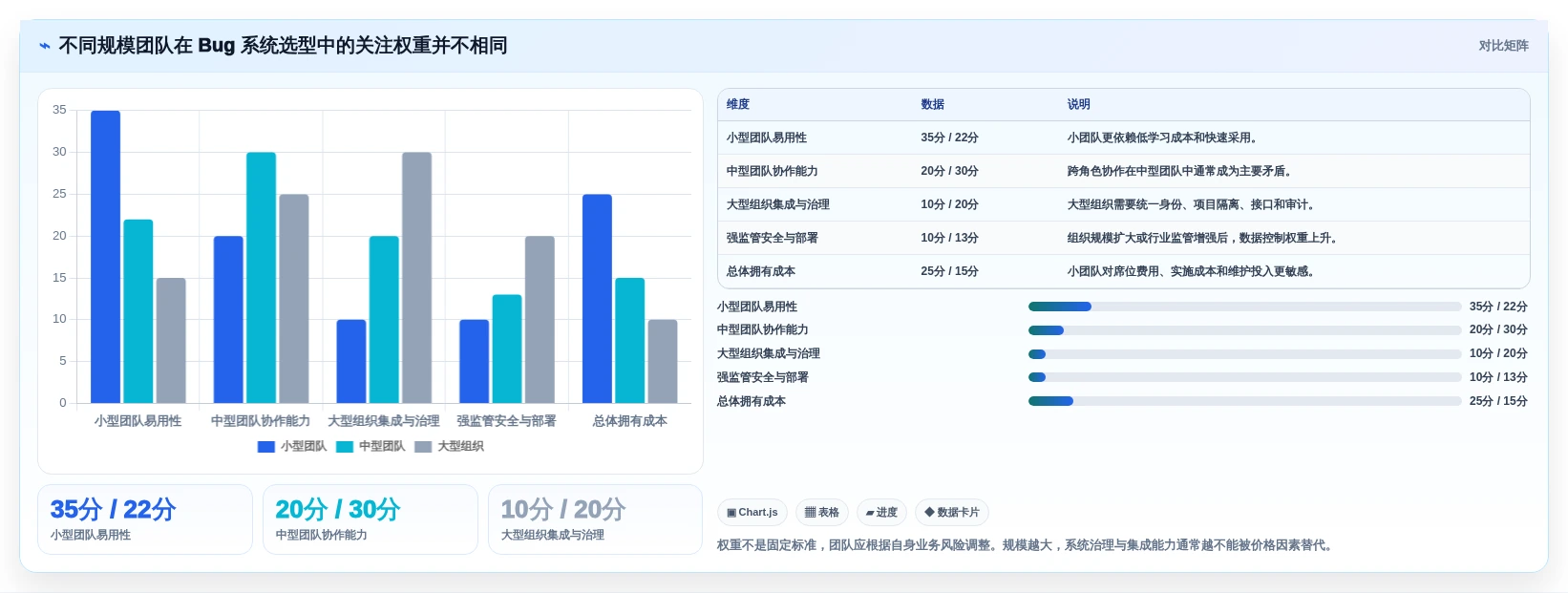Click the panel title about Bug 系统选型

point(283,46)
